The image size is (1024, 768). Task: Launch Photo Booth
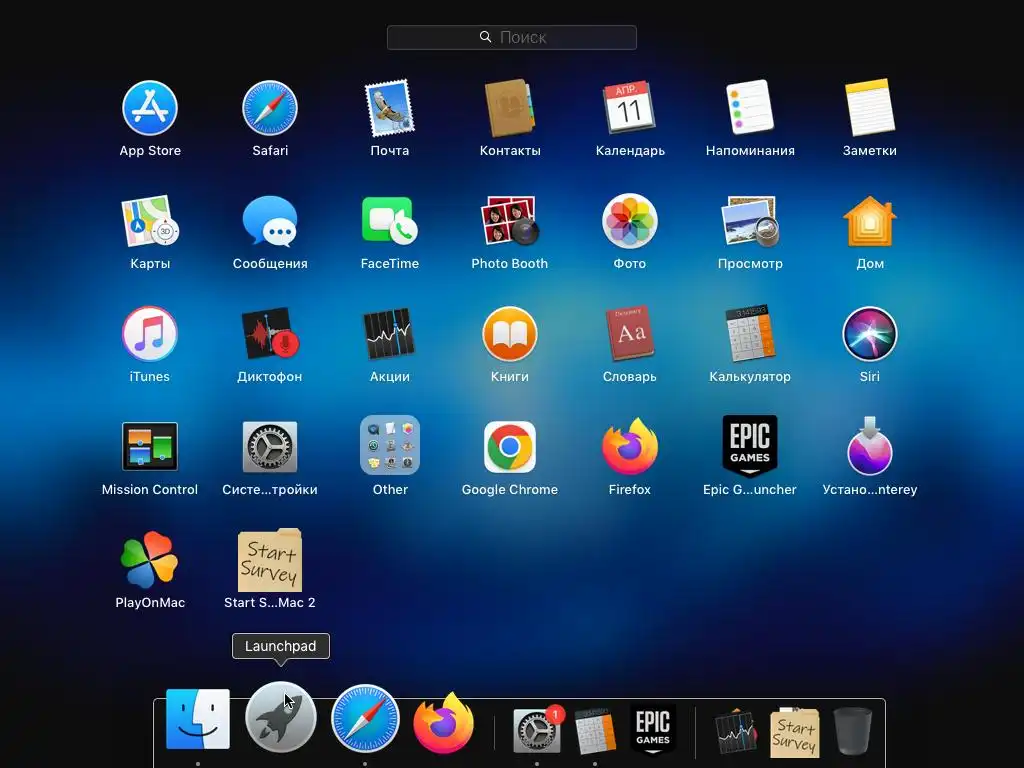coord(509,221)
